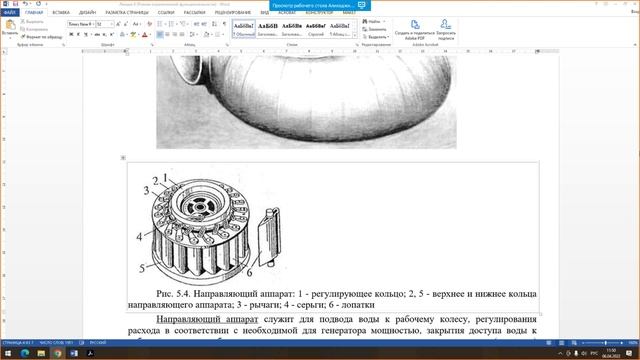The width and height of the screenshot is (640, 360).
Task: Open ФАЙЛ (File) tab
Action: pyautogui.click(x=10, y=13)
